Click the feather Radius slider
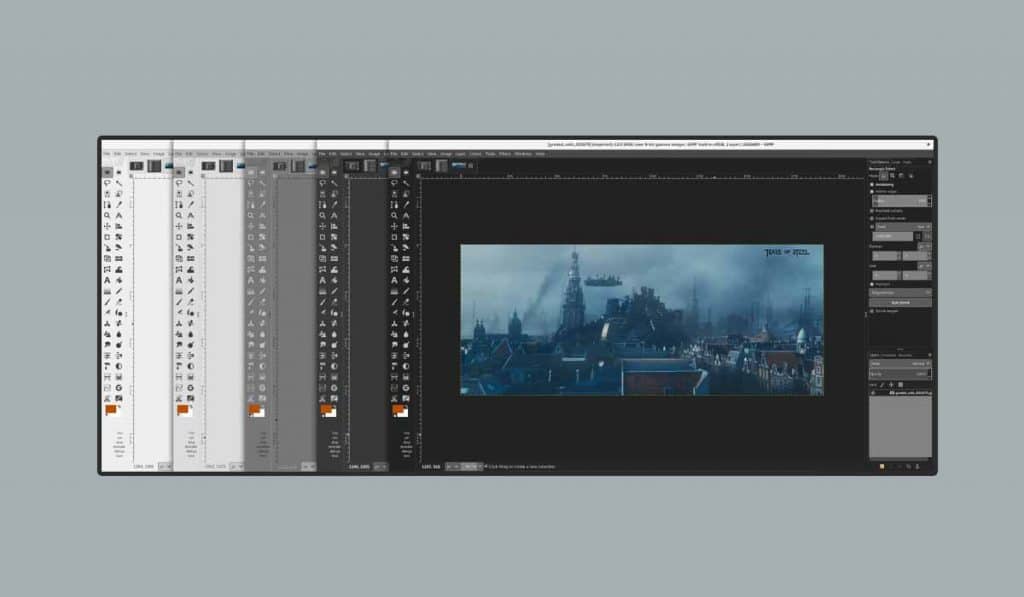Image resolution: width=1024 pixels, height=597 pixels. pyautogui.click(x=900, y=201)
